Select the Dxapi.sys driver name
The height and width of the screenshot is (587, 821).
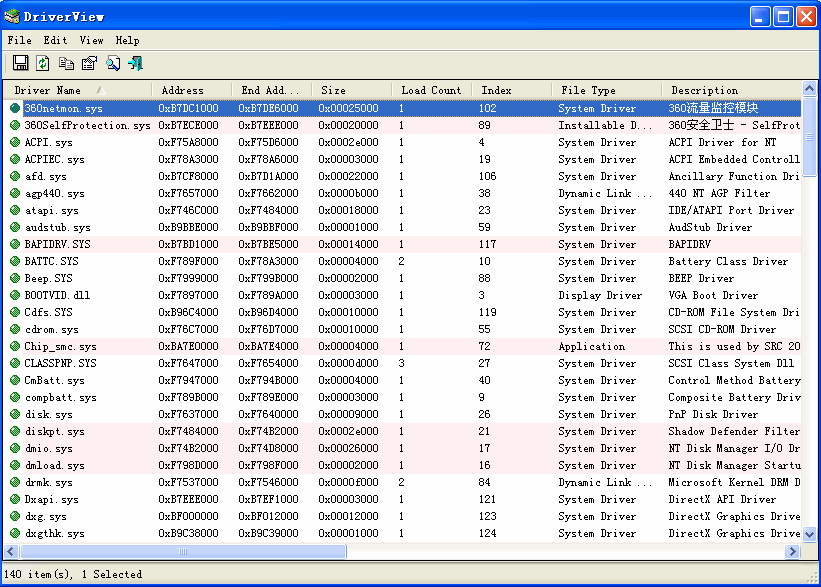pos(51,500)
